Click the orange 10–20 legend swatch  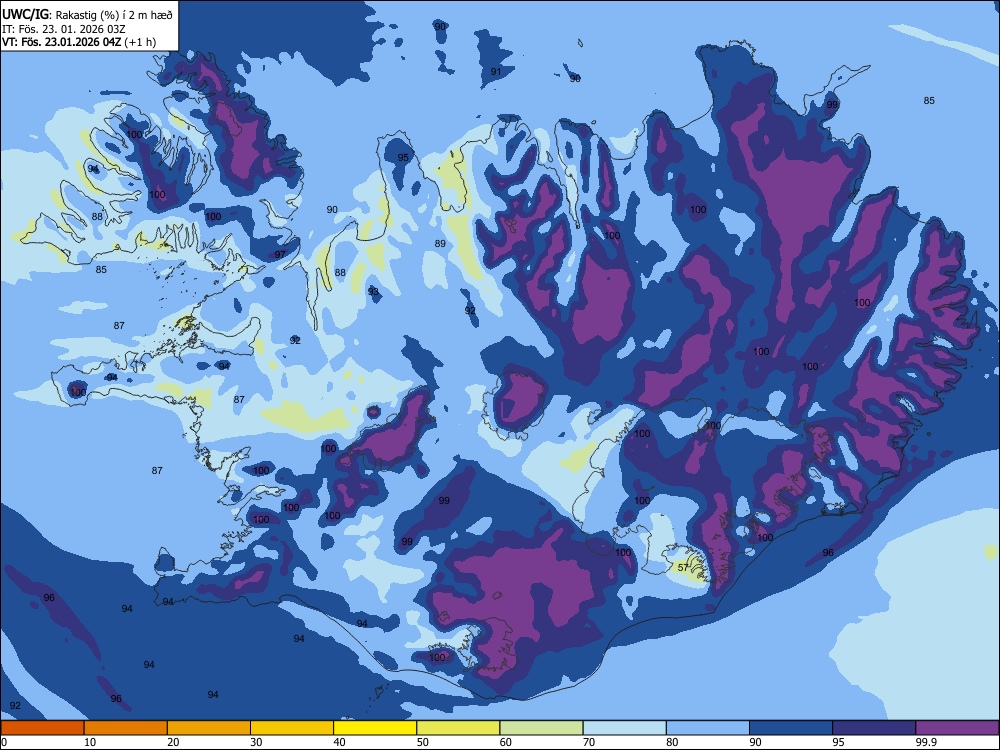pyautogui.click(x=126, y=728)
